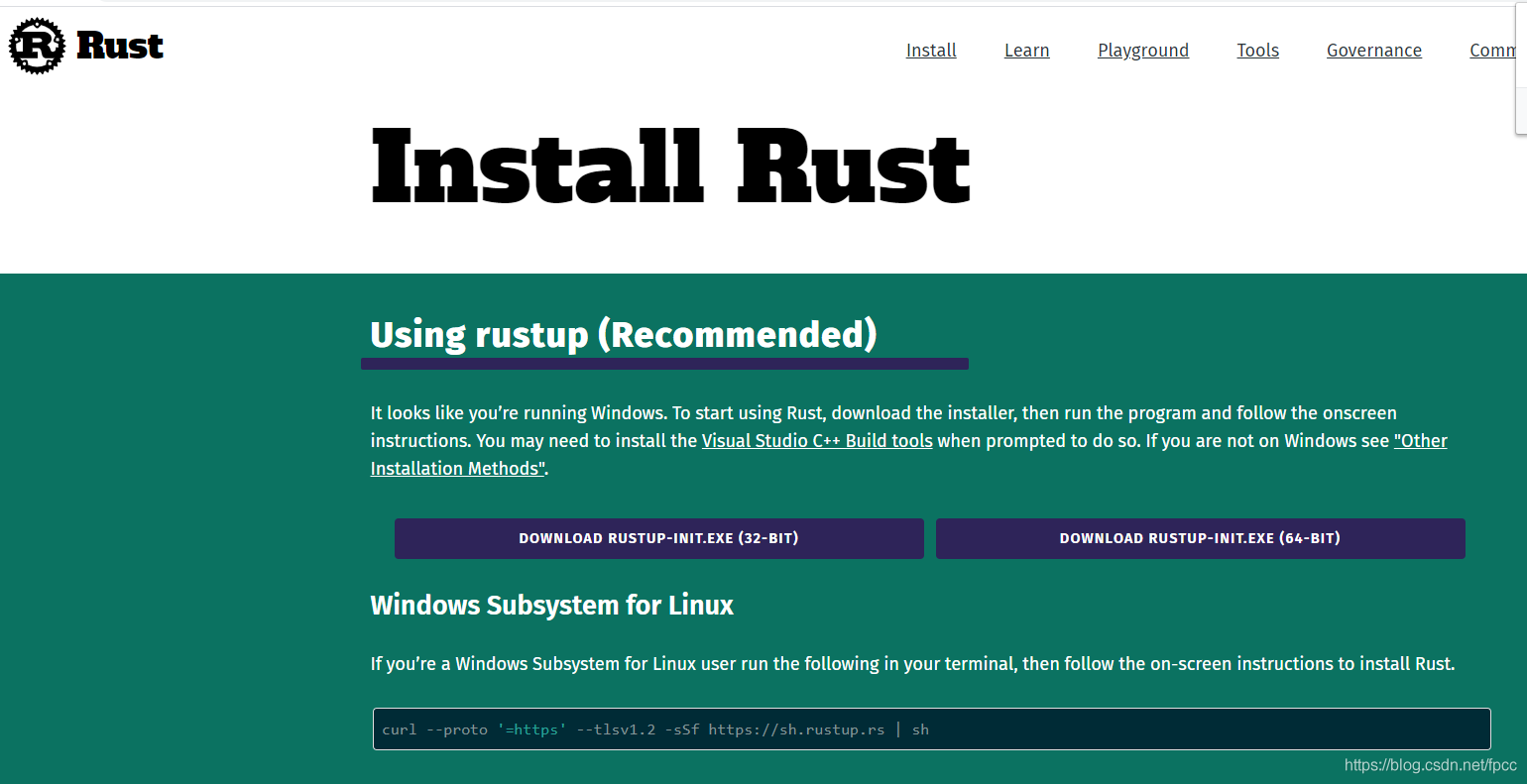Download rustup-init.exe 32-bit installer

pyautogui.click(x=659, y=538)
